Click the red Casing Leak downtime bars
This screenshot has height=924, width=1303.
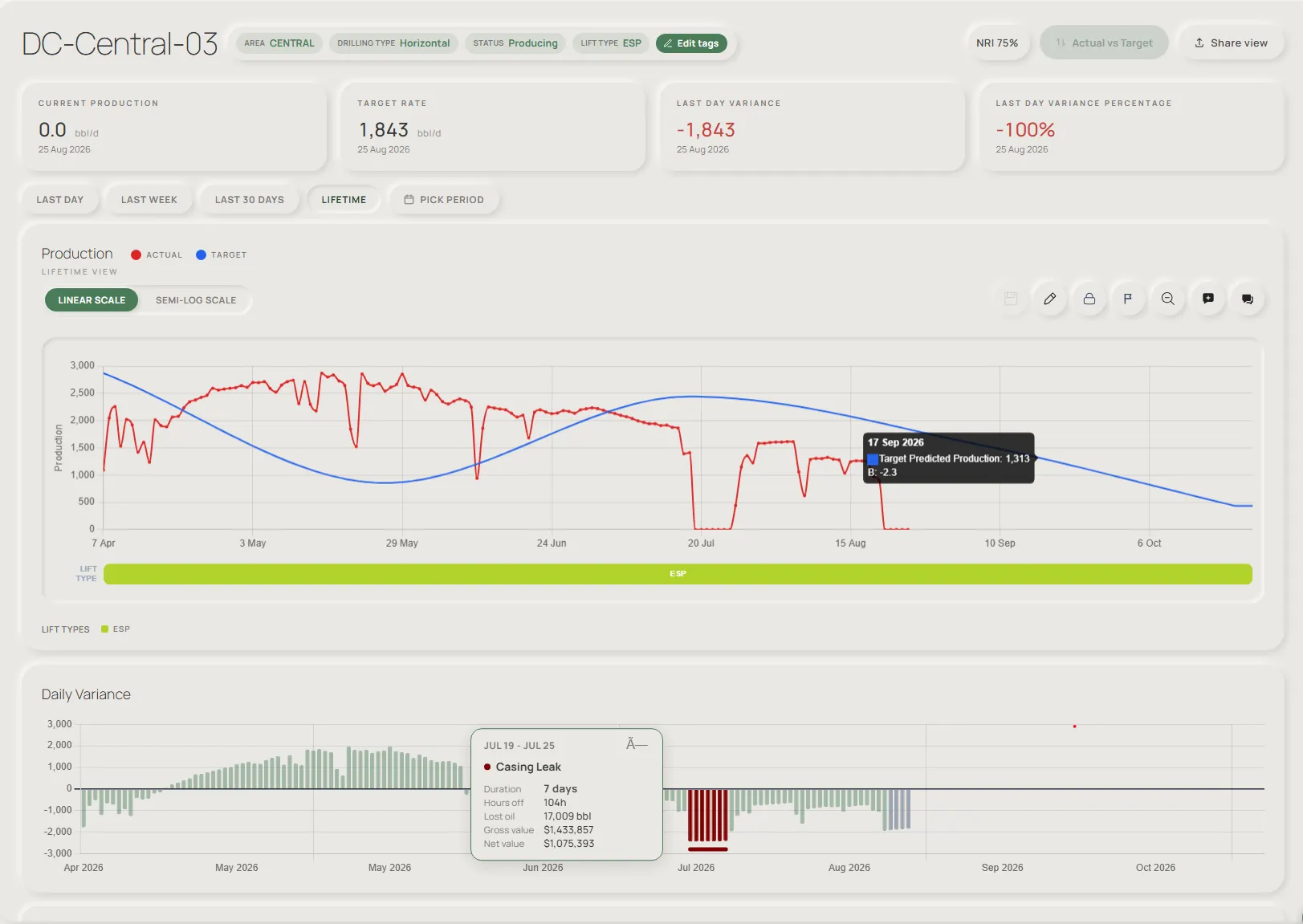708,816
